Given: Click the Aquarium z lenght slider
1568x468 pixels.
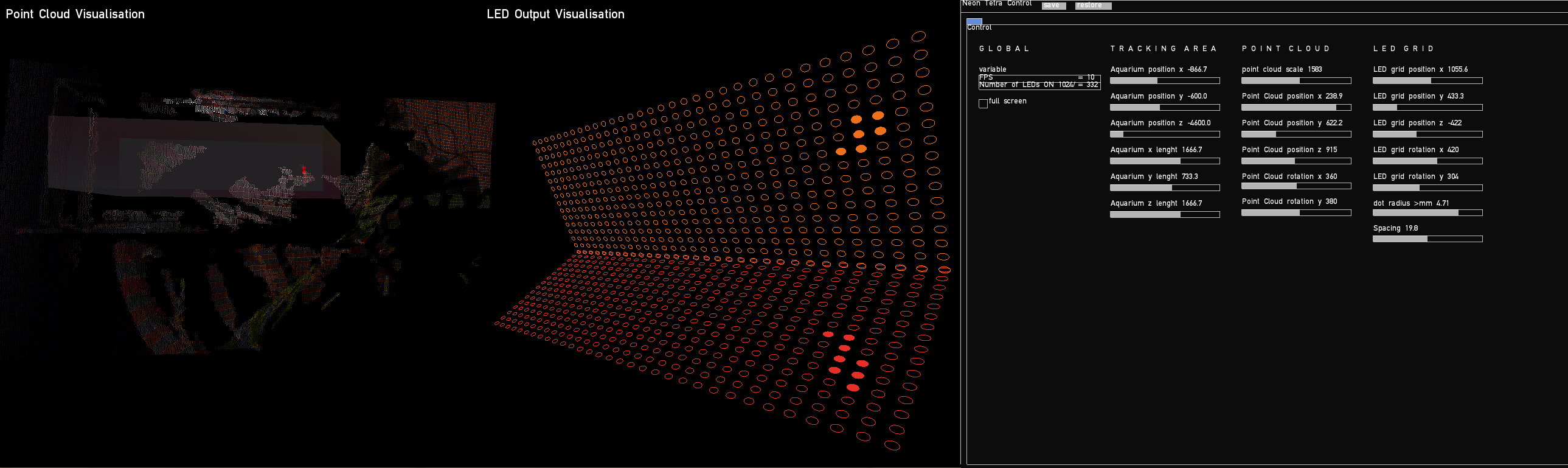Looking at the screenshot, I should pos(1164,214).
